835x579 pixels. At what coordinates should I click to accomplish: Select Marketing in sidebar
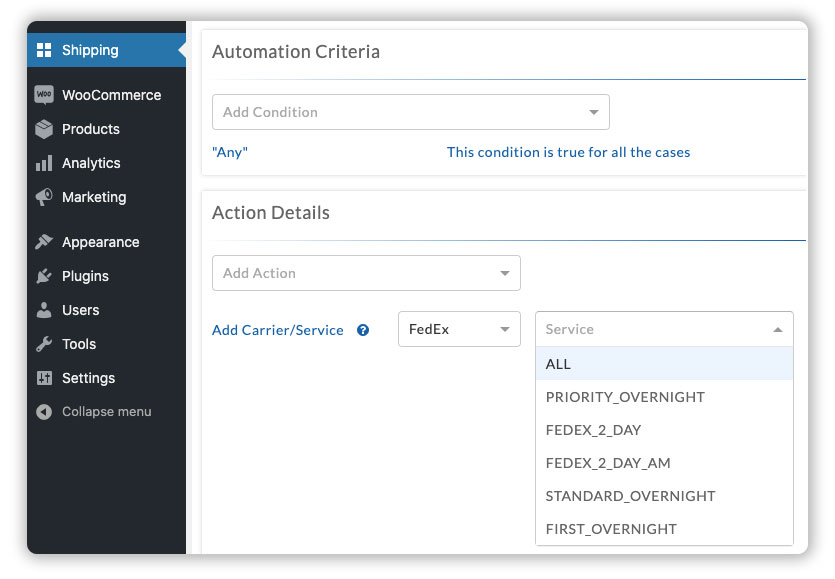(x=107, y=197)
